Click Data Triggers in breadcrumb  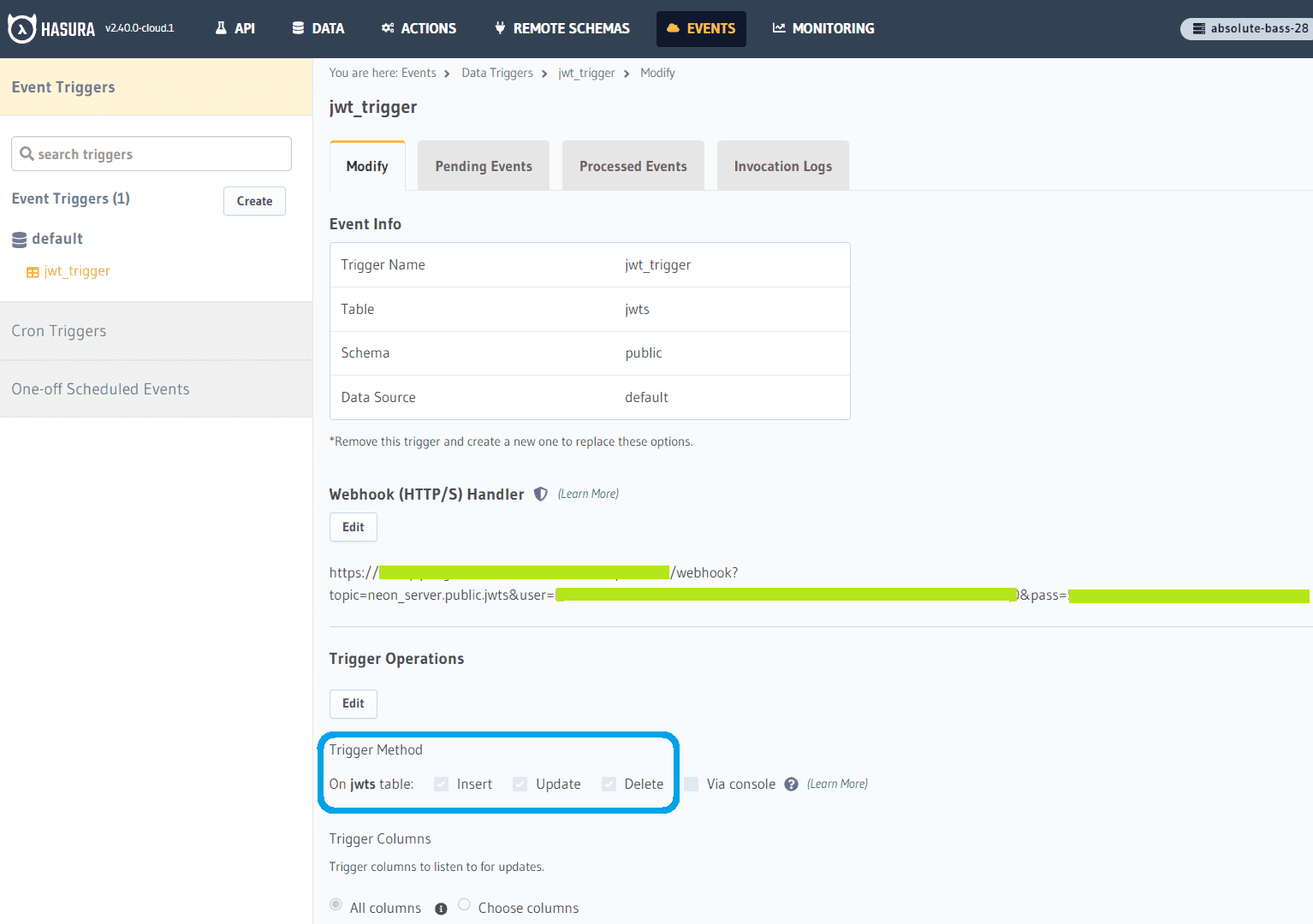coord(497,73)
